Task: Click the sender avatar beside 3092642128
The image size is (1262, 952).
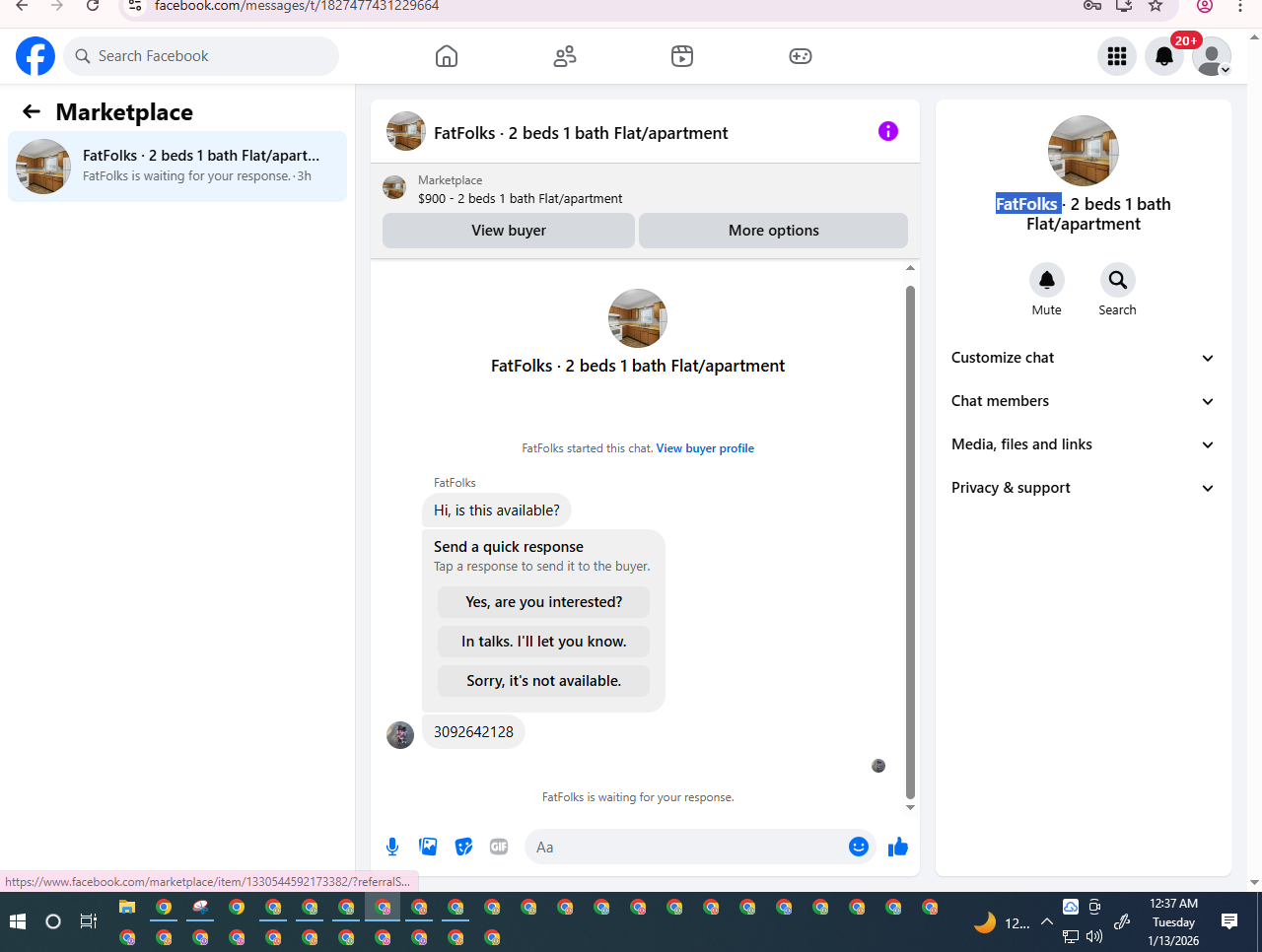Action: tap(400, 735)
